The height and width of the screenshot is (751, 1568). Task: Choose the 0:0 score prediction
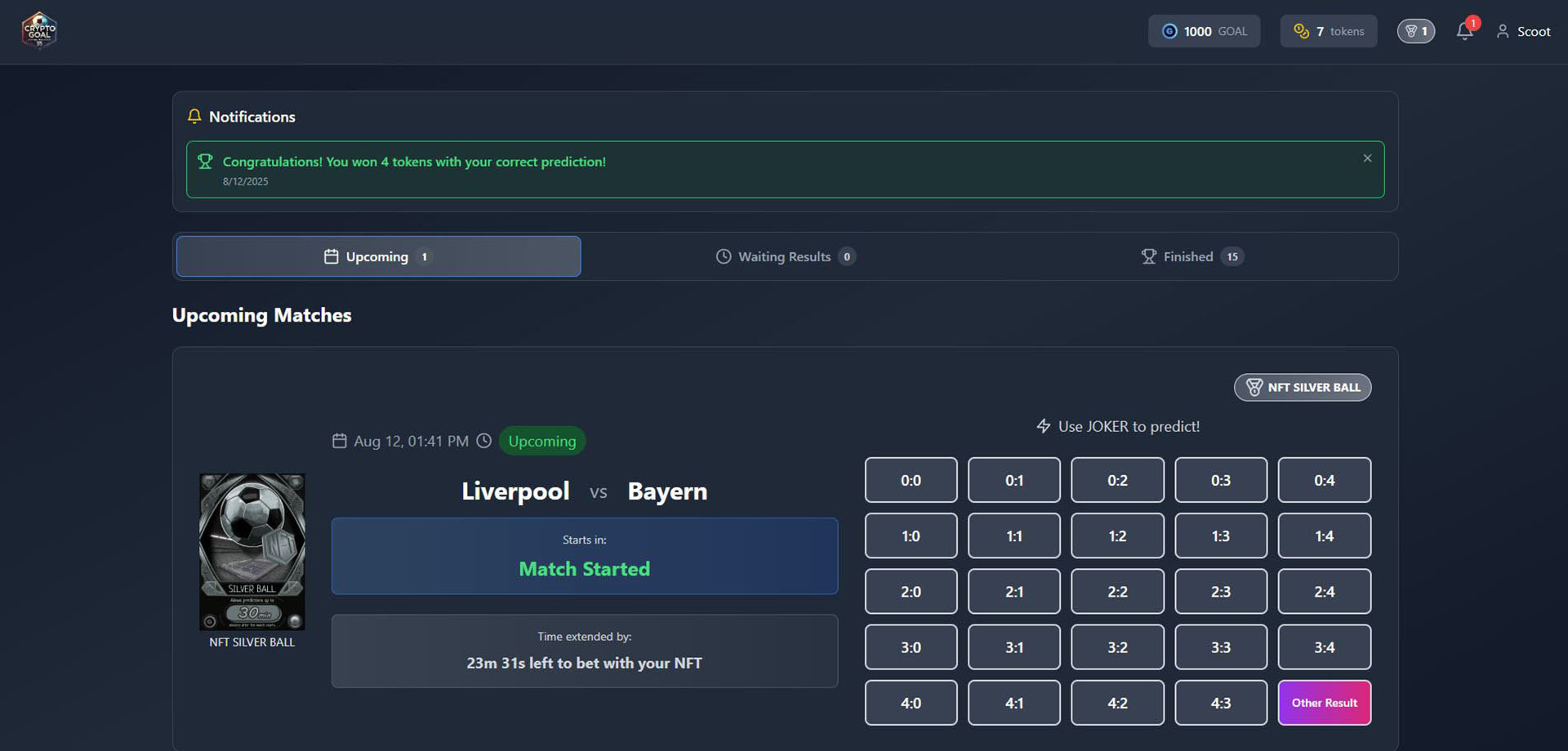911,481
